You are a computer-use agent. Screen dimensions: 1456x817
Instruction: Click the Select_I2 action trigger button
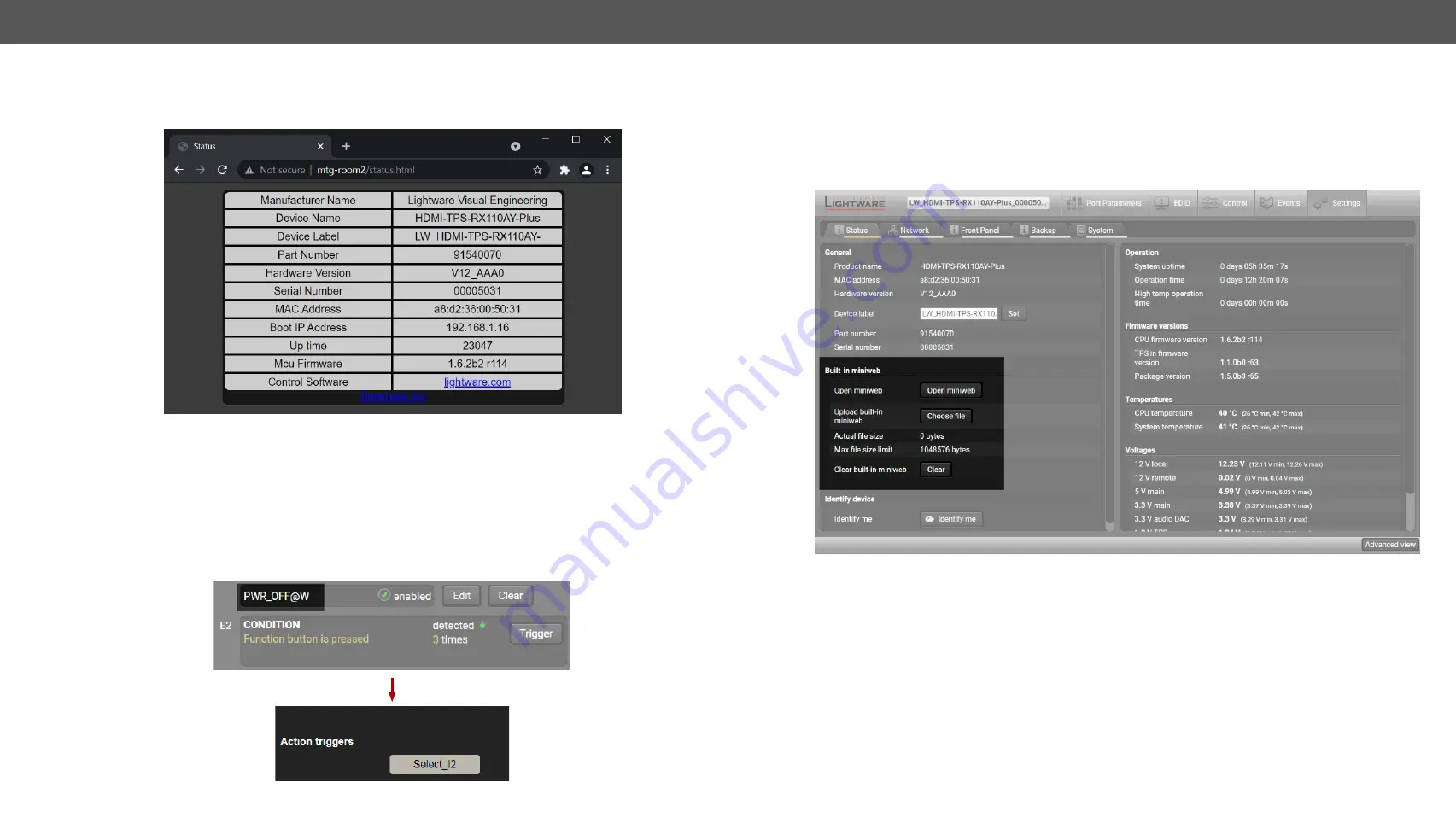pyautogui.click(x=435, y=764)
